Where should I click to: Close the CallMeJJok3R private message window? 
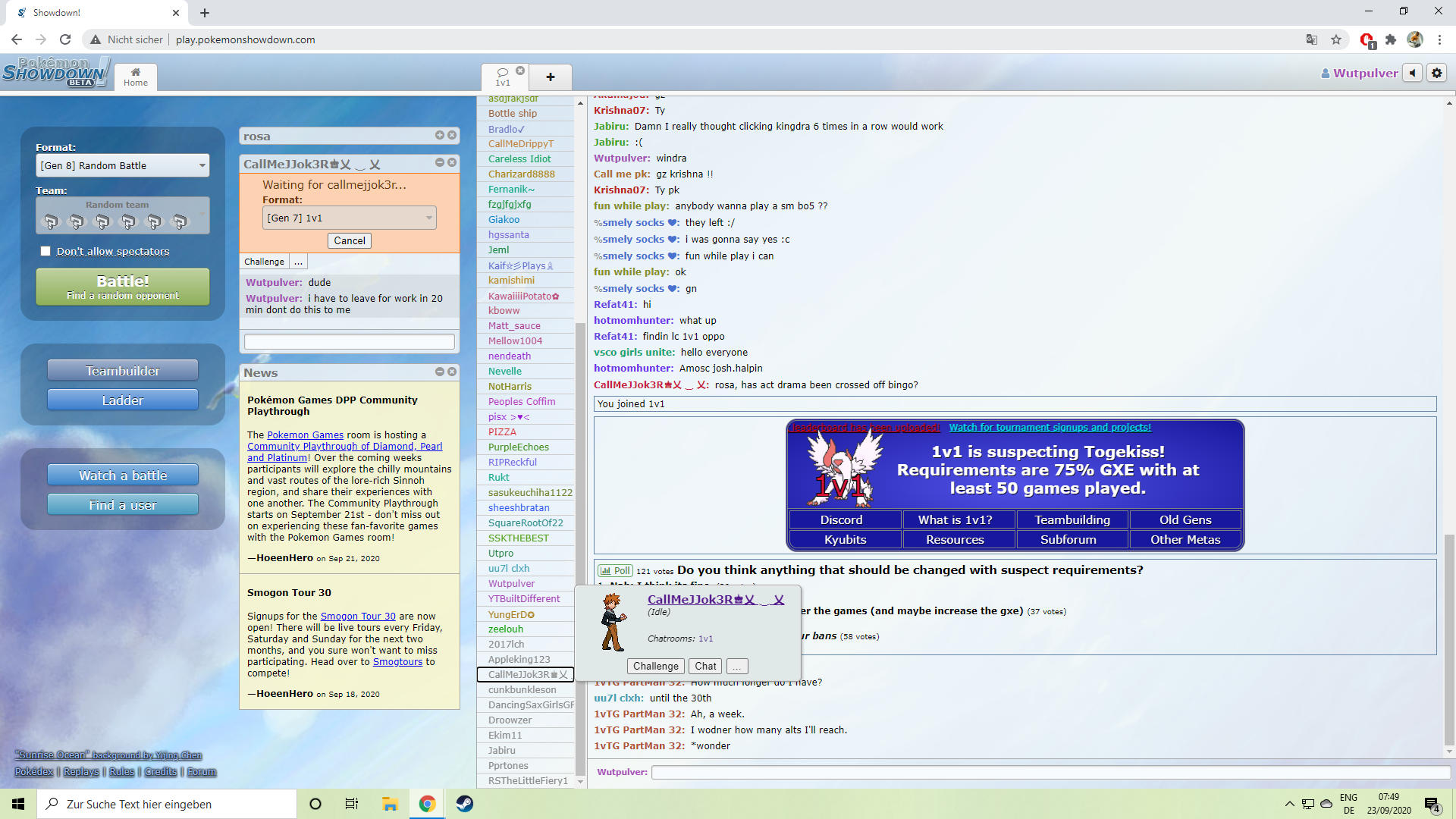point(452,162)
